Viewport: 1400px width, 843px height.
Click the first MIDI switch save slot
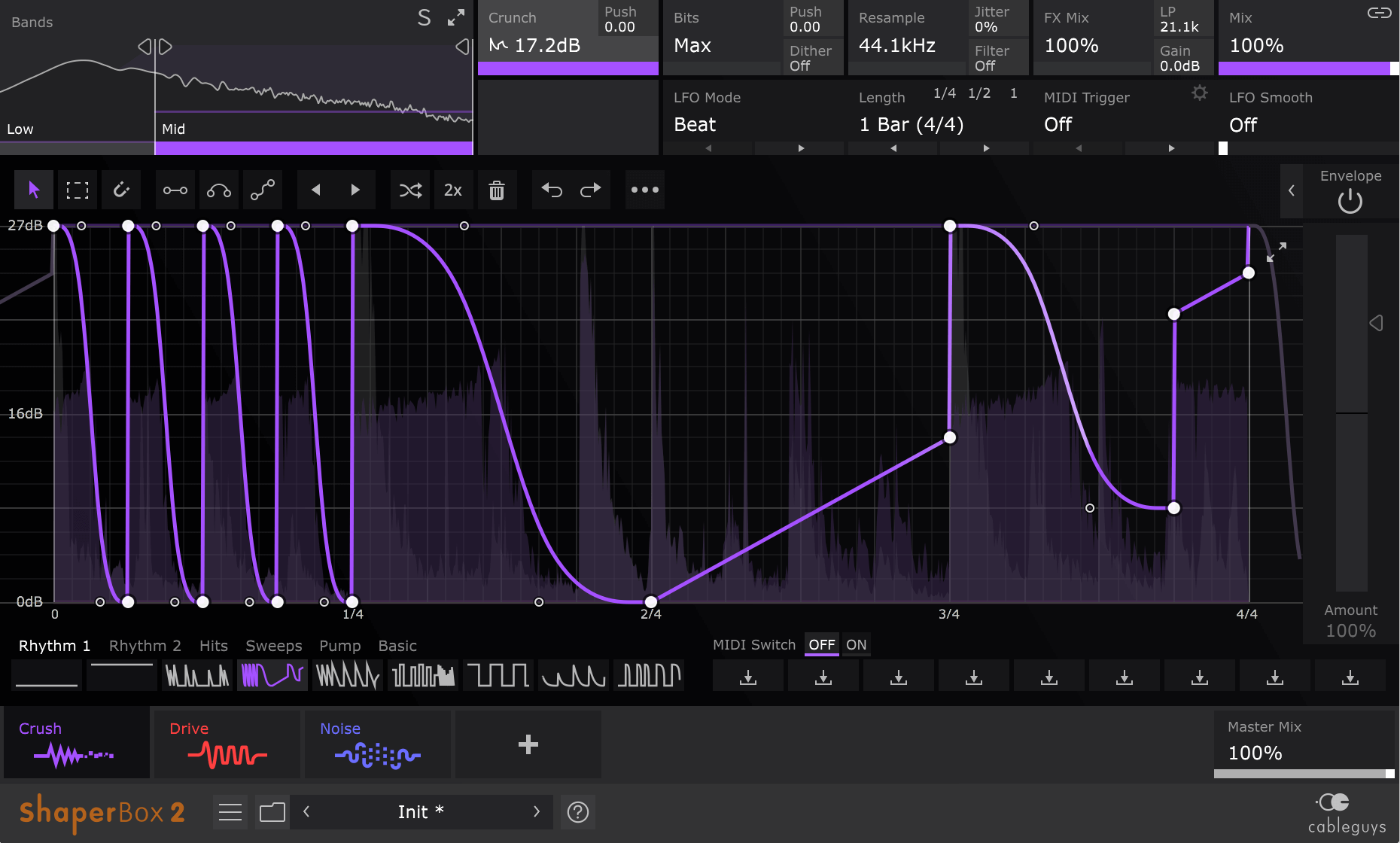click(748, 676)
